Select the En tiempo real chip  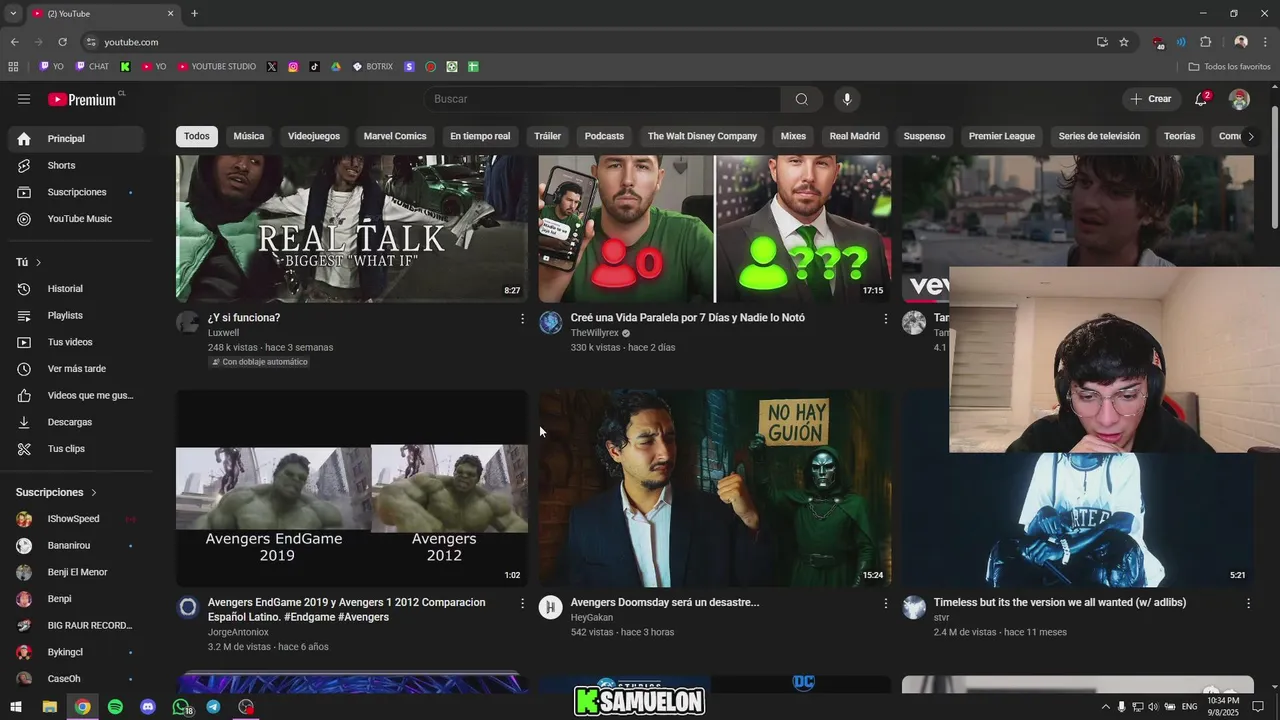[x=480, y=136]
